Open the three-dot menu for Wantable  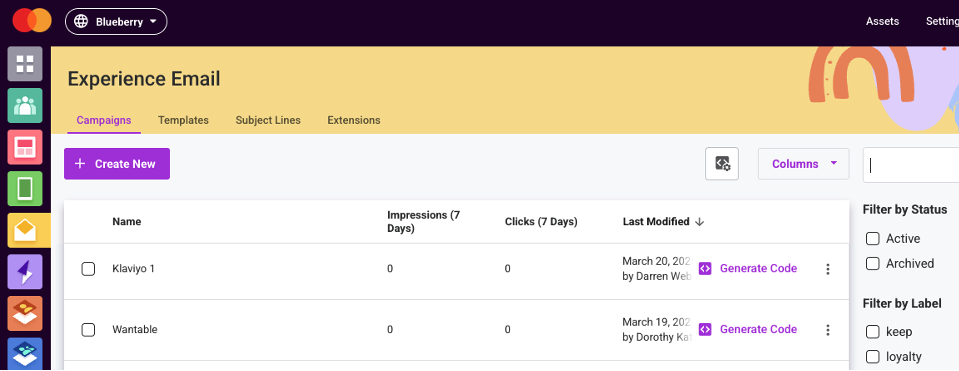(828, 330)
